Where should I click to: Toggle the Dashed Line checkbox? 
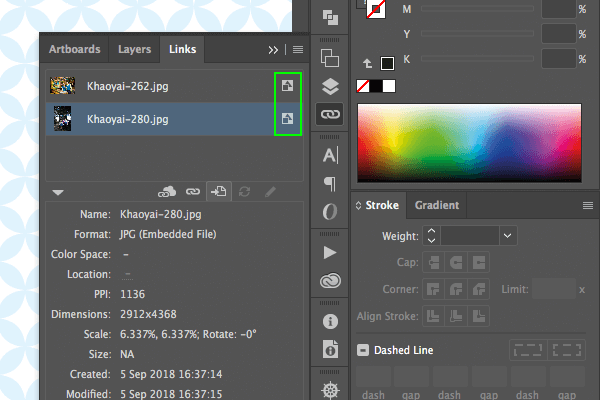click(363, 350)
